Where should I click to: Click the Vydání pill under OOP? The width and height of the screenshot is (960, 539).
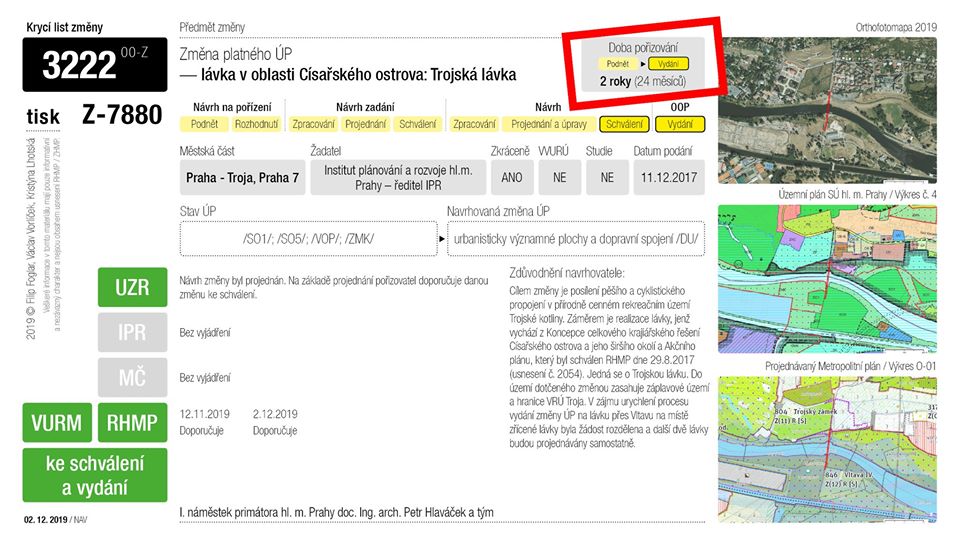pos(680,125)
